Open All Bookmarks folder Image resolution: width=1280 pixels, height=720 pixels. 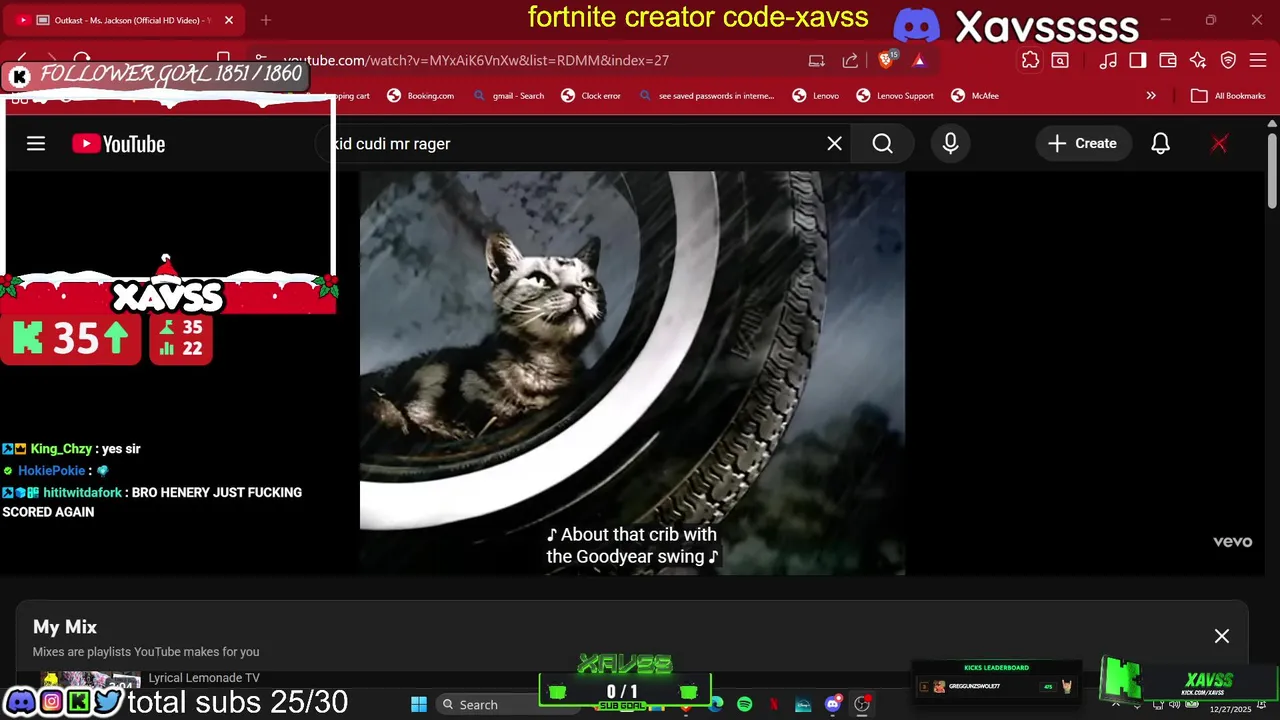(1229, 96)
